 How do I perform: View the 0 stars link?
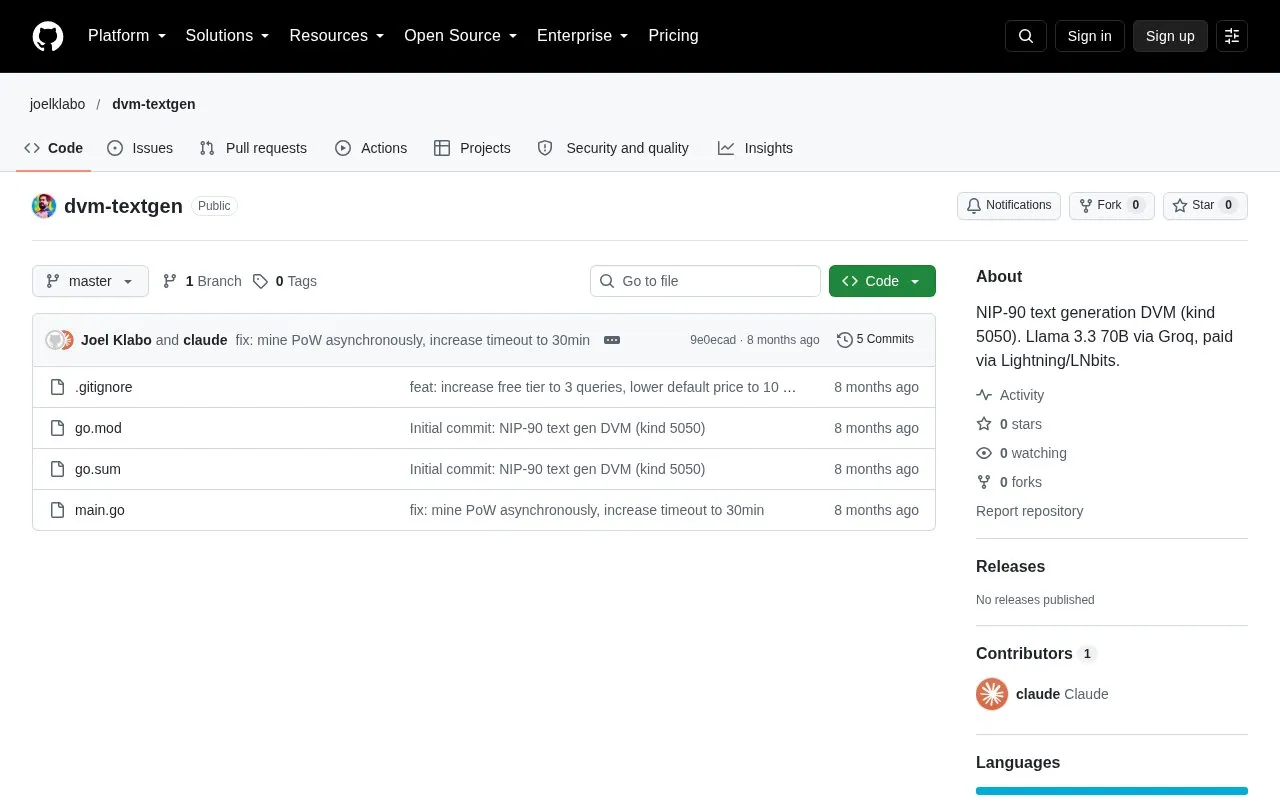1009,424
